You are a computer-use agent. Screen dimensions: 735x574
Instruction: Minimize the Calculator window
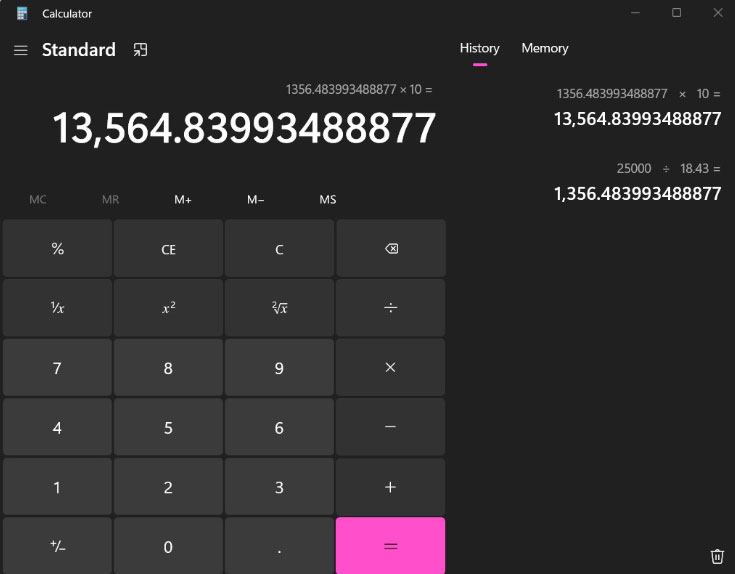pos(635,13)
